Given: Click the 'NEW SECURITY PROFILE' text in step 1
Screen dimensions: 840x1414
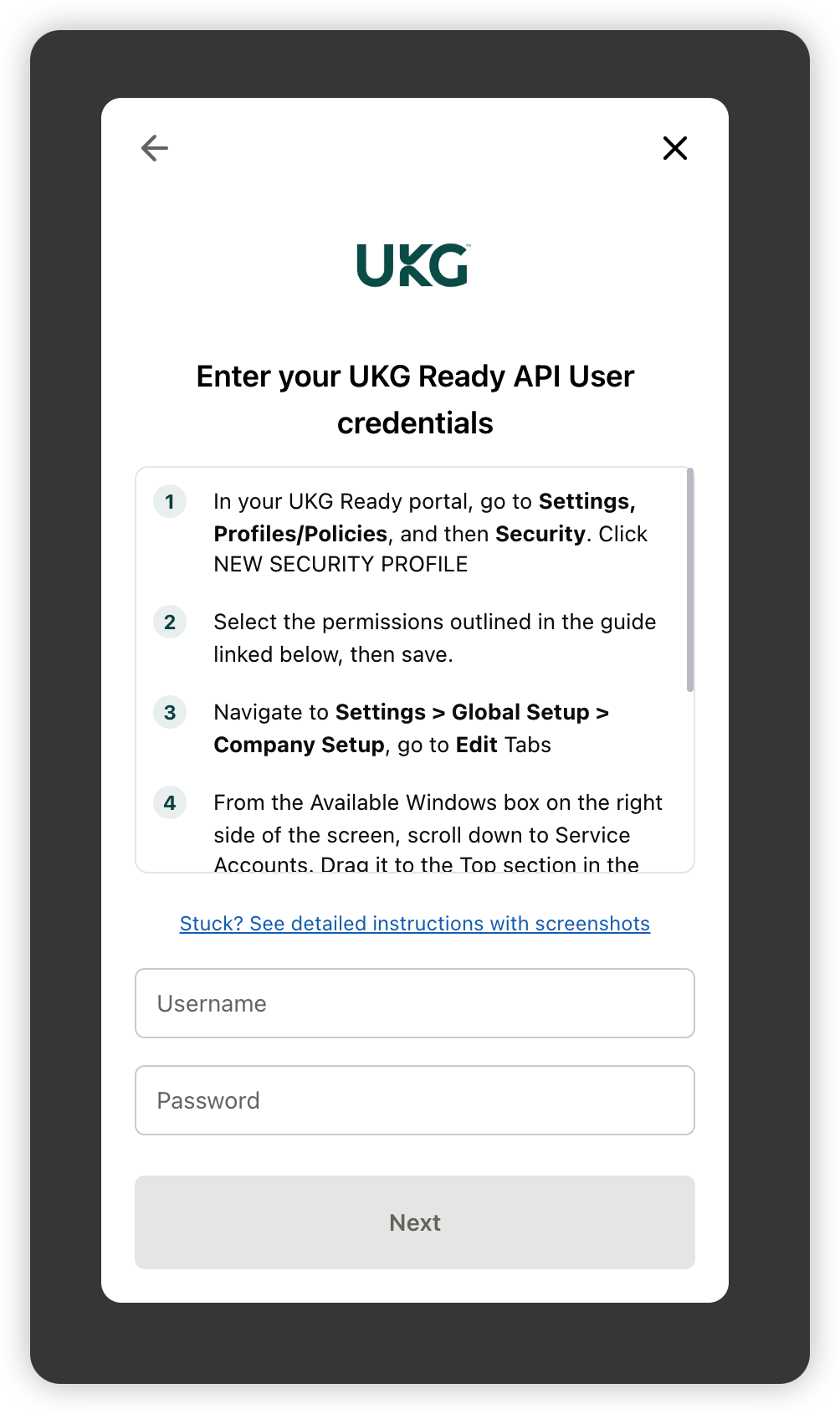Looking at the screenshot, I should tap(341, 565).
